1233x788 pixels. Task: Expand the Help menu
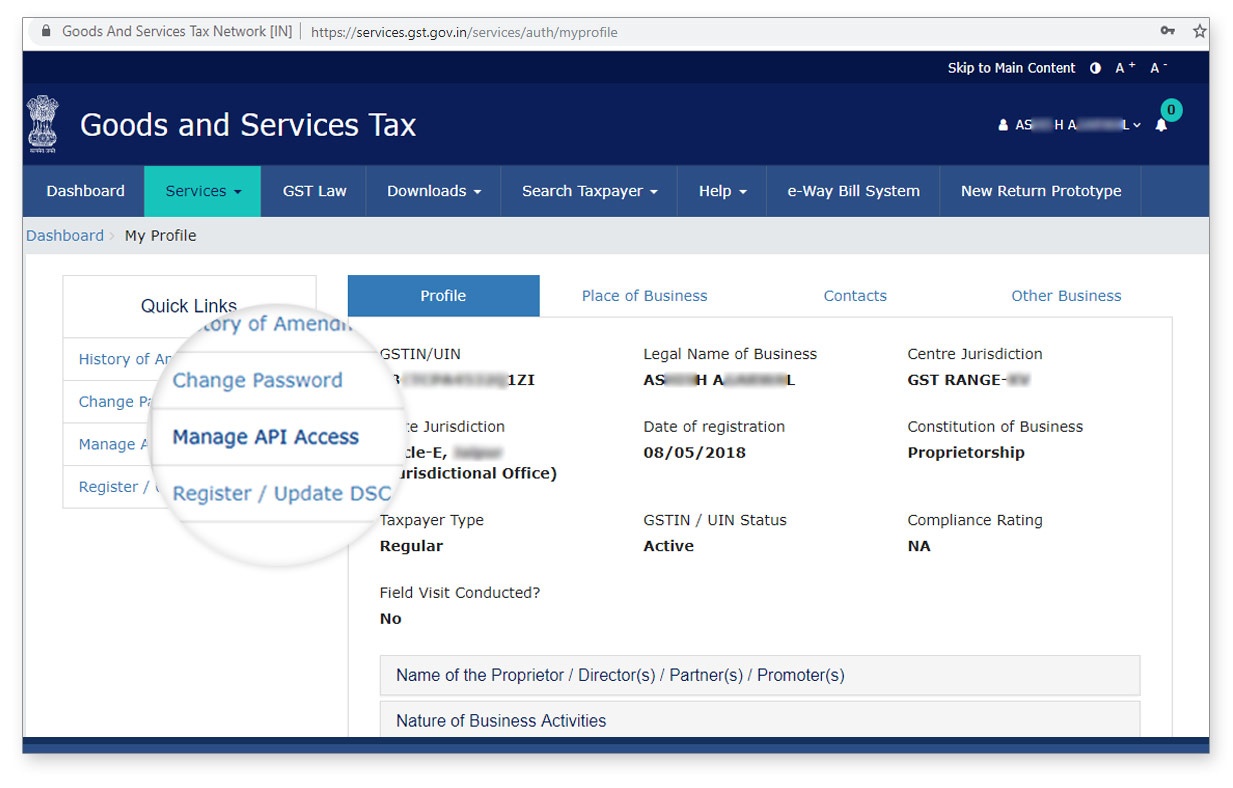tap(722, 191)
